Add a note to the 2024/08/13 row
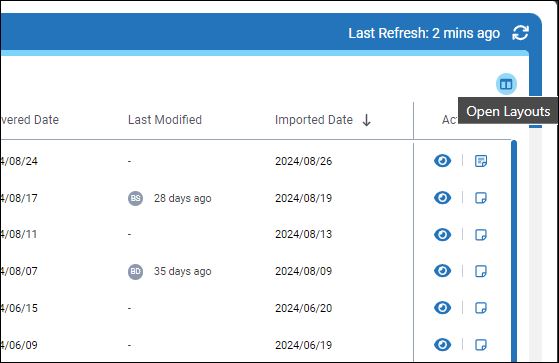 coord(481,235)
